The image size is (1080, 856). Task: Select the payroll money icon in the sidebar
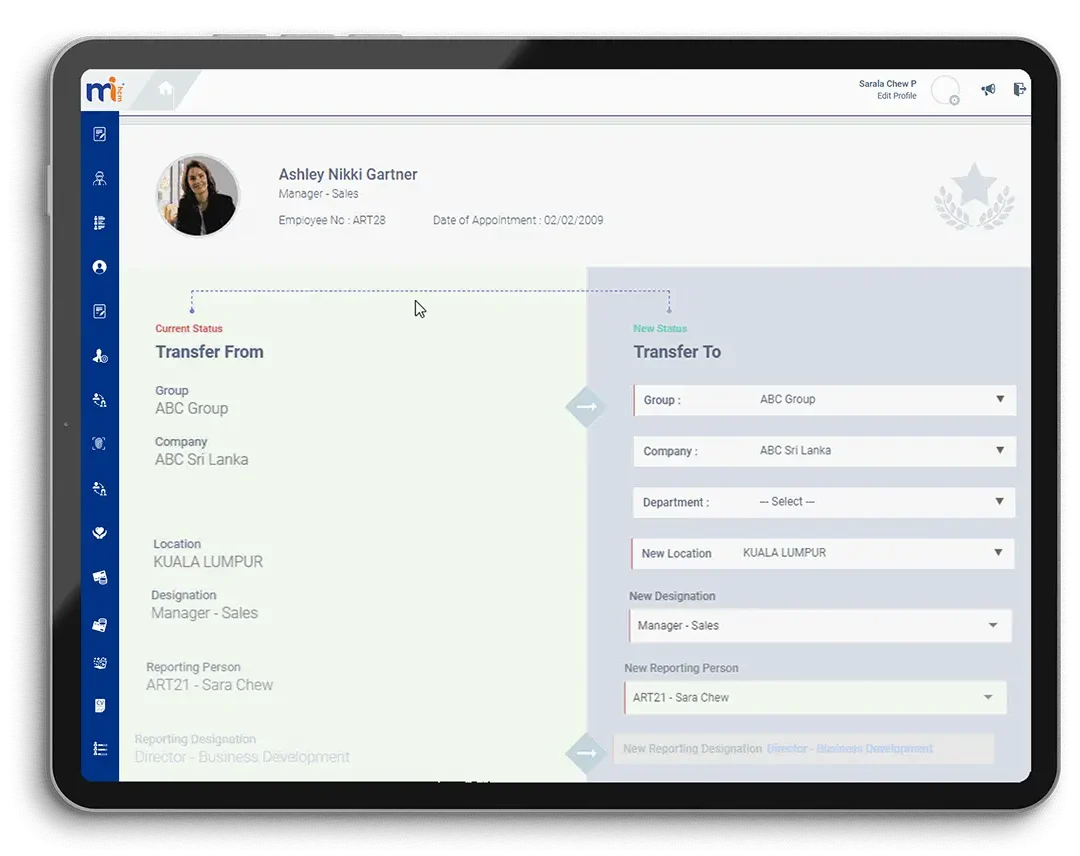click(99, 576)
